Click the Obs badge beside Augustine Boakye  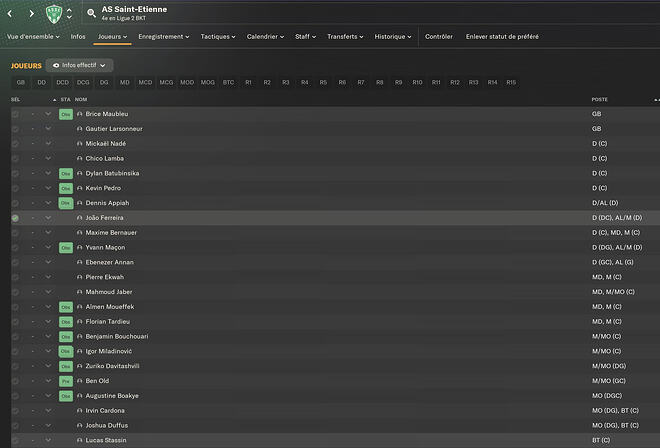pyautogui.click(x=66, y=396)
